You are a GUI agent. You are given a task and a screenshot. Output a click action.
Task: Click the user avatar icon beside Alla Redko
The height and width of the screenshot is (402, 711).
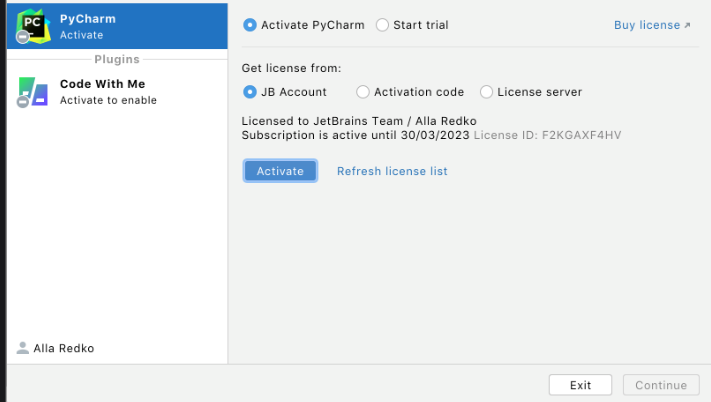22,348
